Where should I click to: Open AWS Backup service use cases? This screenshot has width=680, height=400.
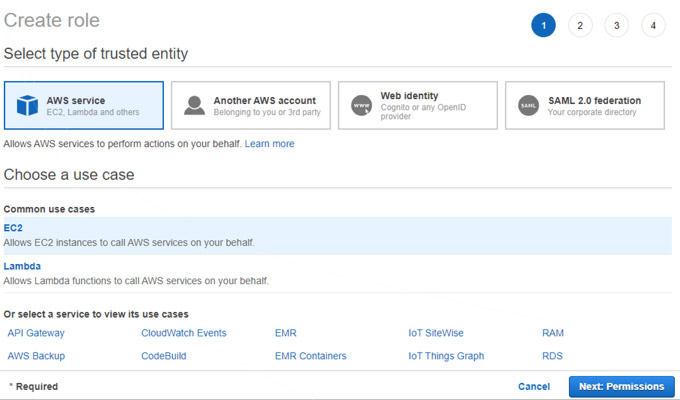coord(36,356)
